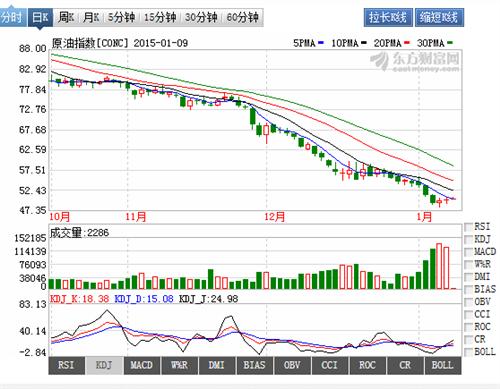Open the 月K monthly chart tab
This screenshot has height=389, width=500.
[x=91, y=17]
